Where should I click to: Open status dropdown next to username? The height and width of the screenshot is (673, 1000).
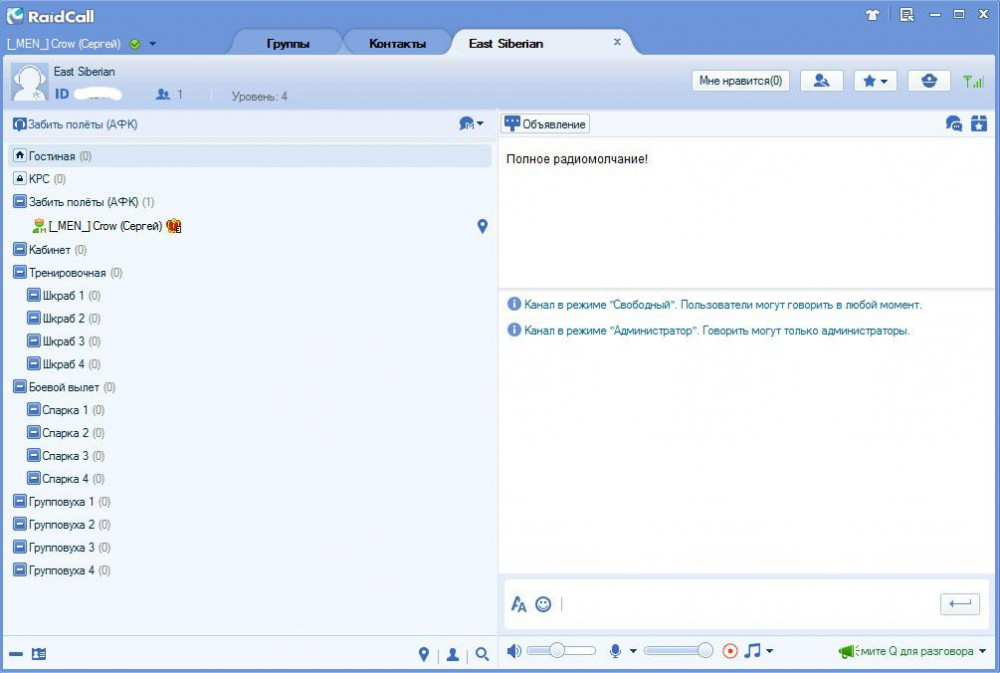(152, 44)
